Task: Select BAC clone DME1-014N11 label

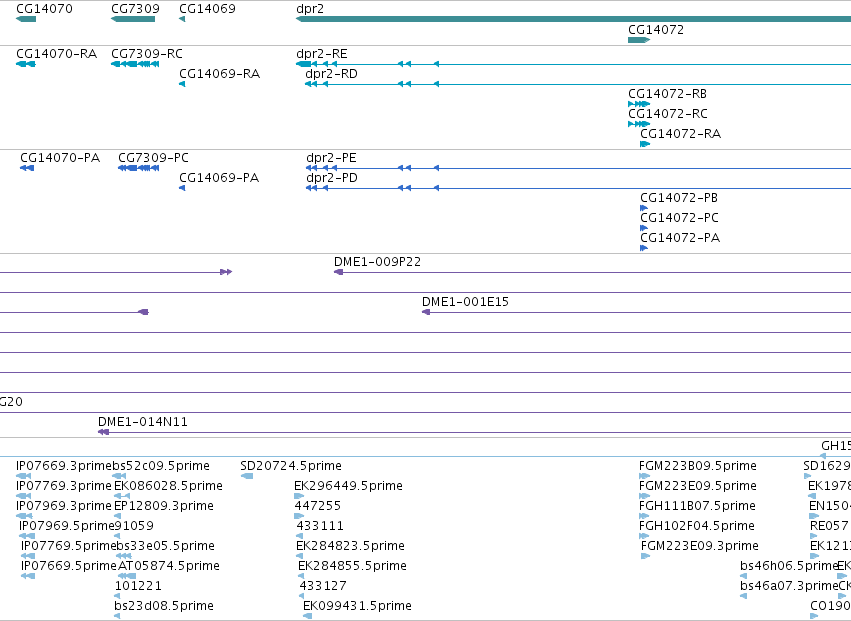Action: point(143,422)
